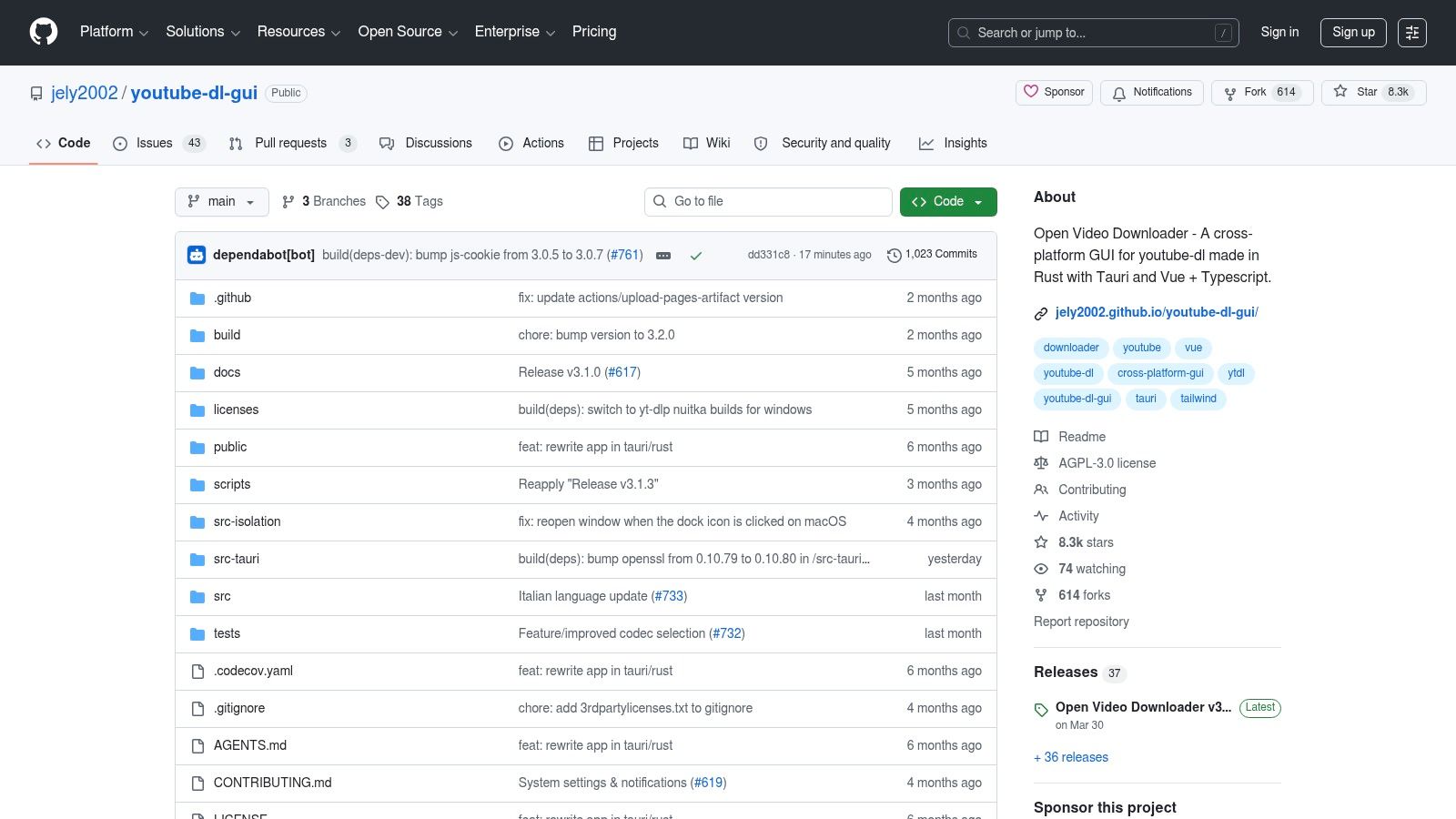The height and width of the screenshot is (819, 1456).
Task: Open the AGPL-3.0 license link
Action: [1096, 463]
